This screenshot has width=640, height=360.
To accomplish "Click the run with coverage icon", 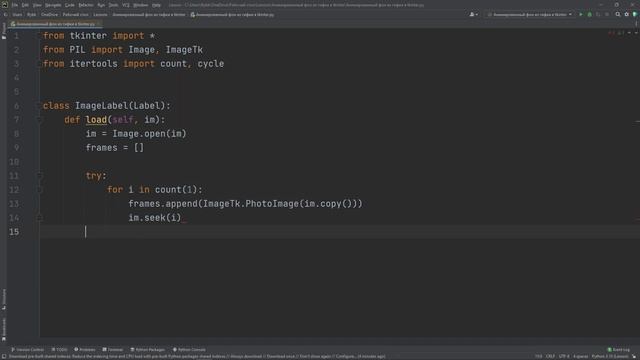I will click(598, 15).
